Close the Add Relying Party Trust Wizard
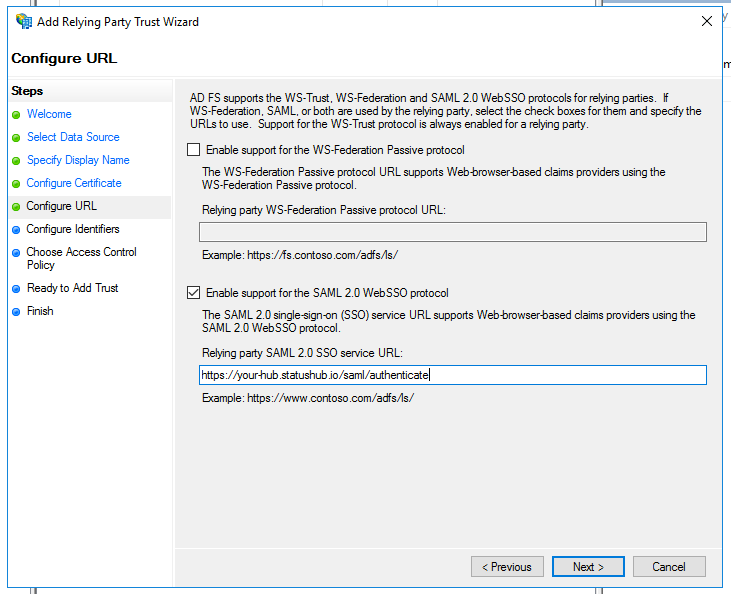 point(707,21)
